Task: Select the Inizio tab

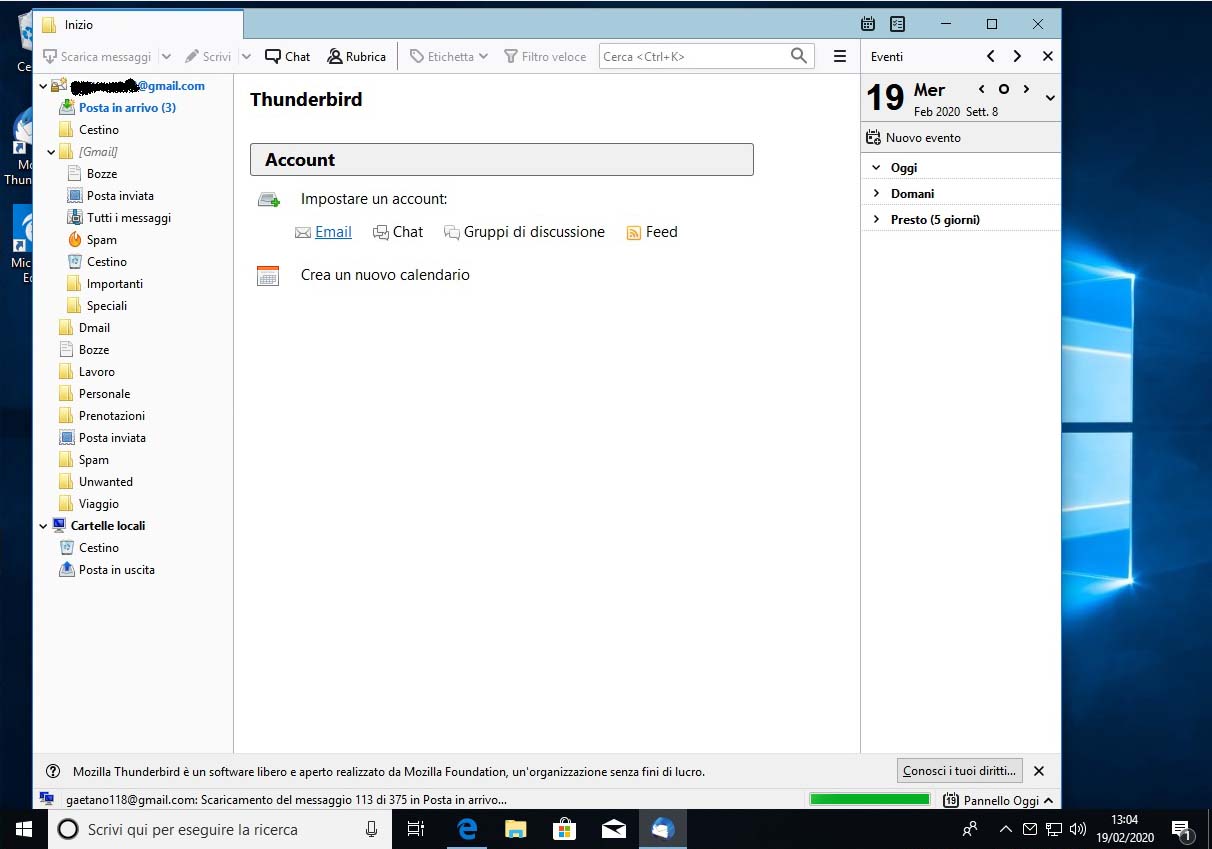Action: coord(138,24)
